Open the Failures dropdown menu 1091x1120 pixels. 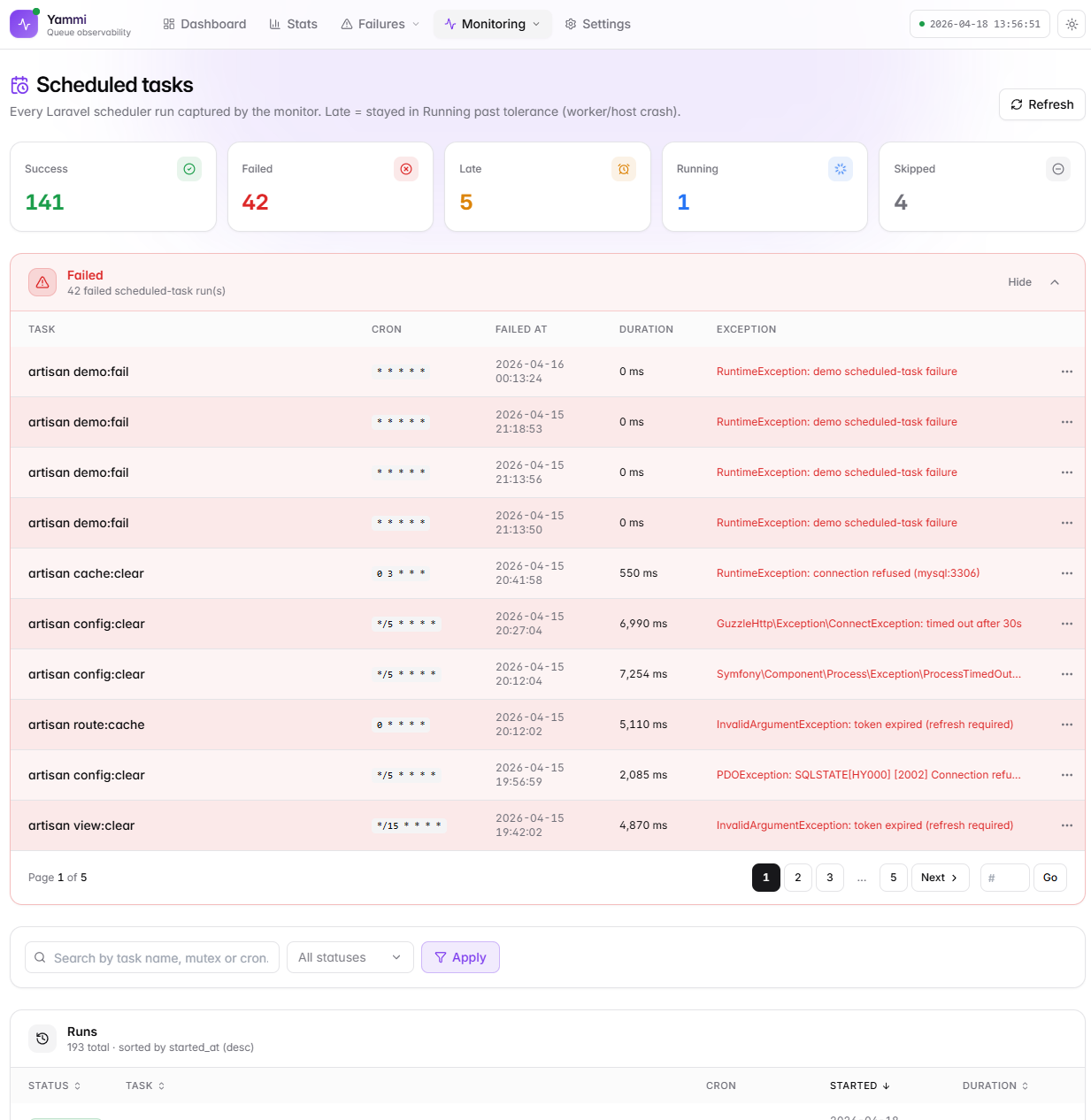(380, 24)
